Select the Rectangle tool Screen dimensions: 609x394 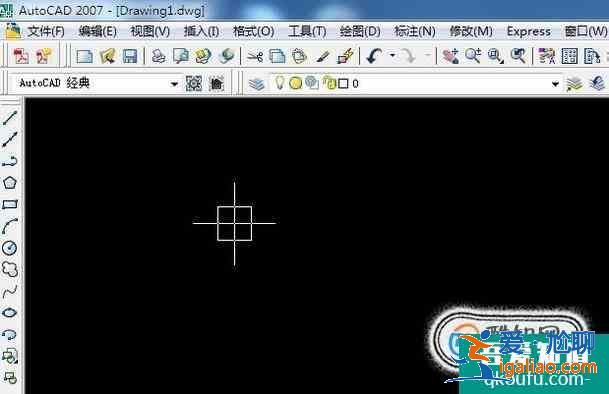coord(10,204)
